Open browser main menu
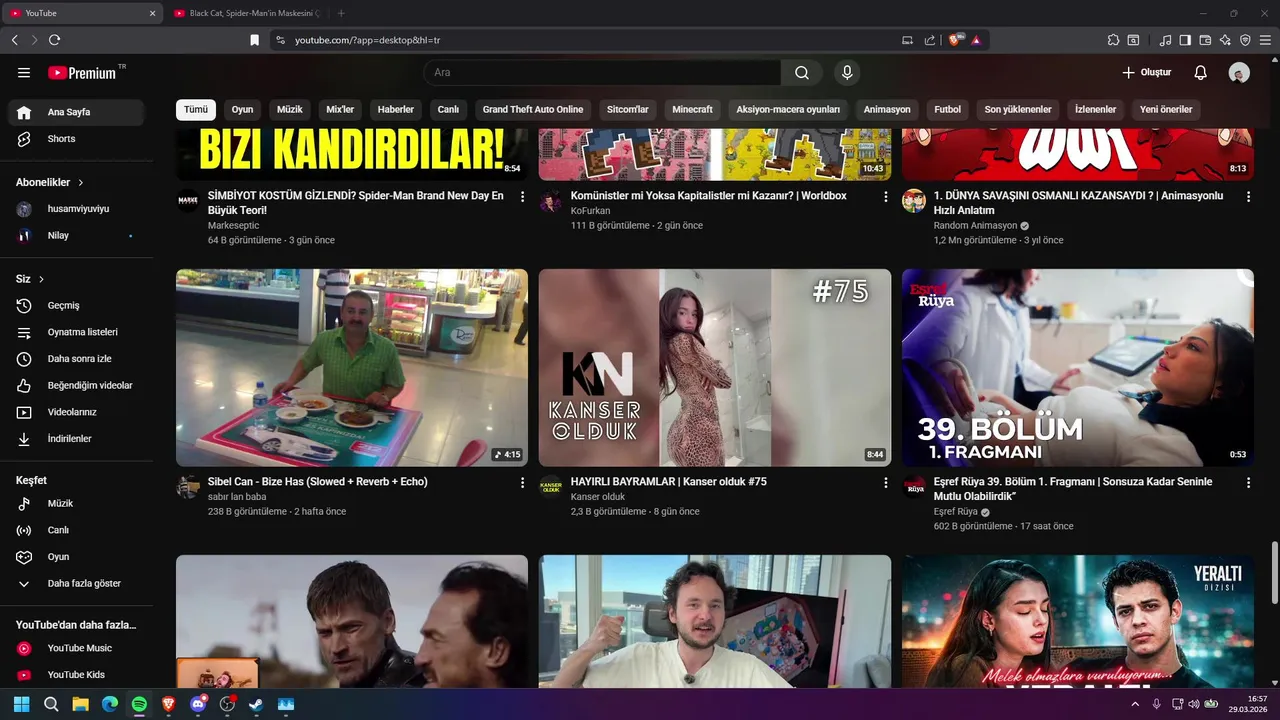 pyautogui.click(x=1265, y=40)
